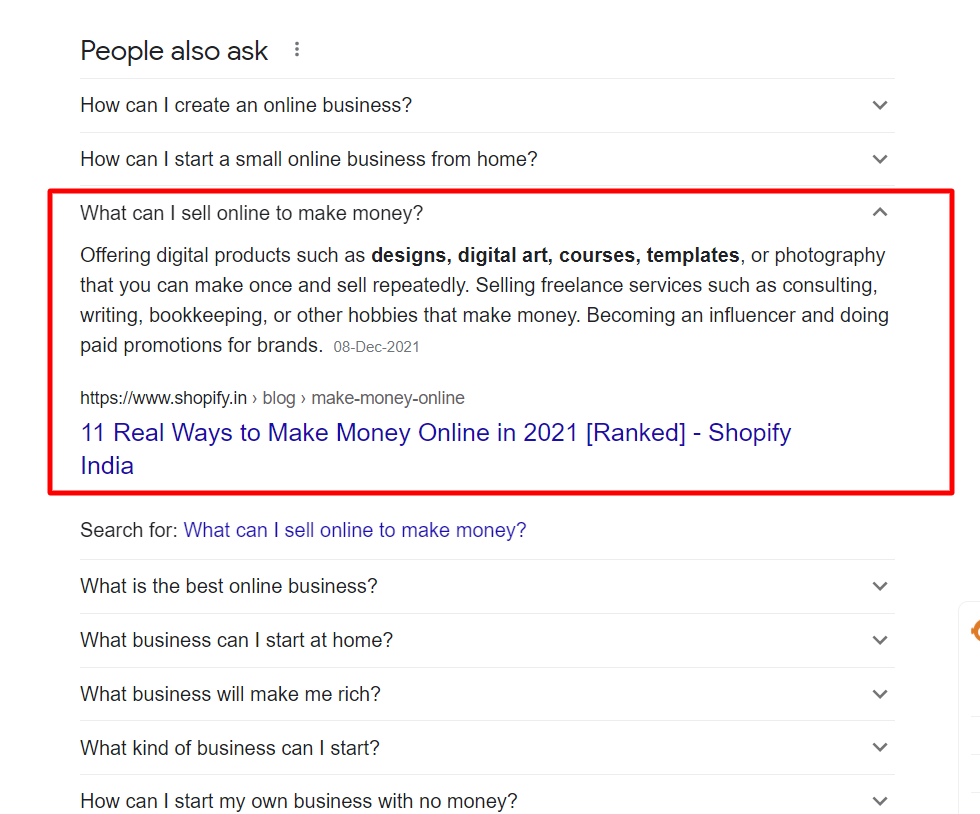Viewport: 980px width, 814px height.
Task: Click the expanded question title 'What can I sell online to make money?'
Action: click(x=251, y=213)
